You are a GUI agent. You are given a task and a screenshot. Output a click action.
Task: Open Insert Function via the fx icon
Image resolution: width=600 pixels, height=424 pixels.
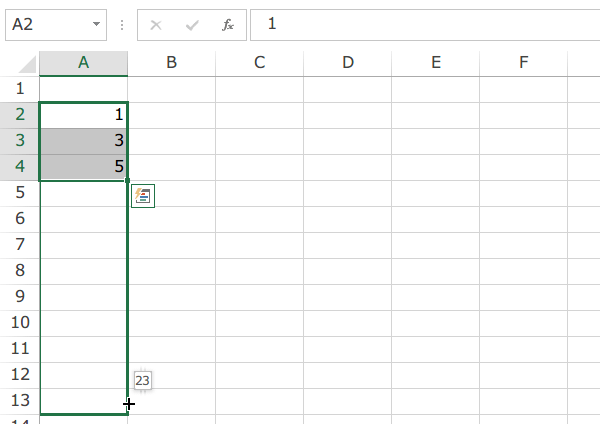point(228,25)
